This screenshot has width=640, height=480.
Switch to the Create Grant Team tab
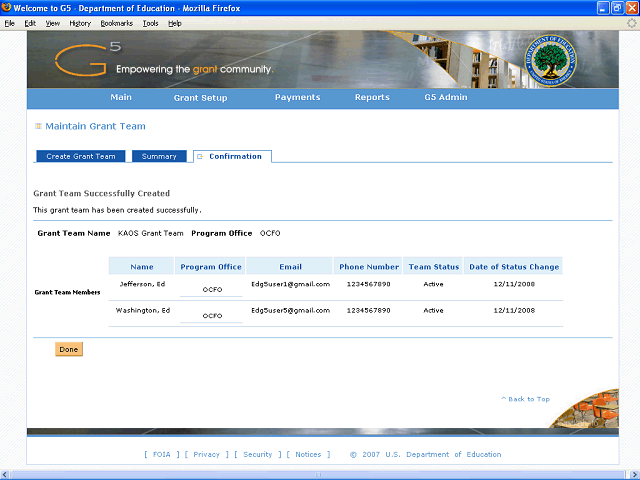(x=80, y=157)
